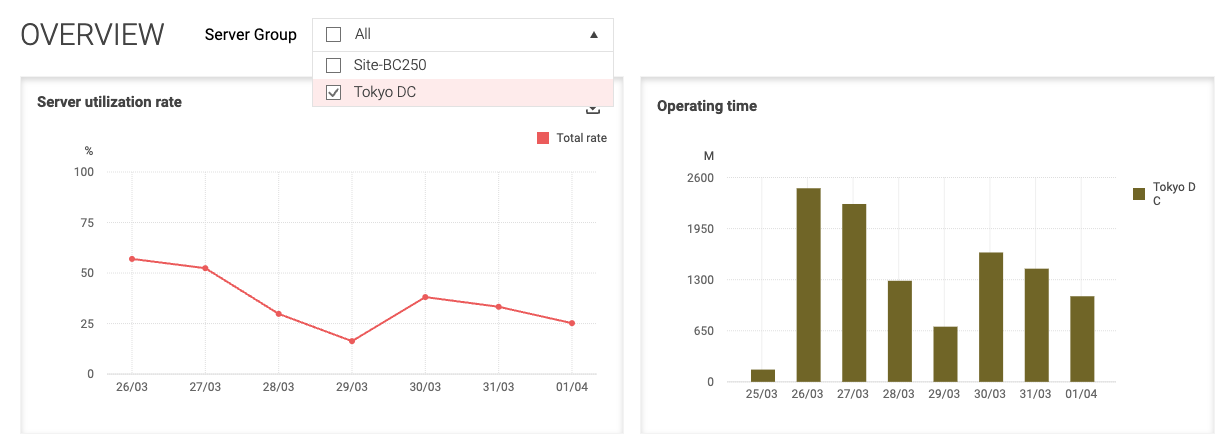
Task: Select the 29/03 lowest point on line chart
Action: coord(352,341)
